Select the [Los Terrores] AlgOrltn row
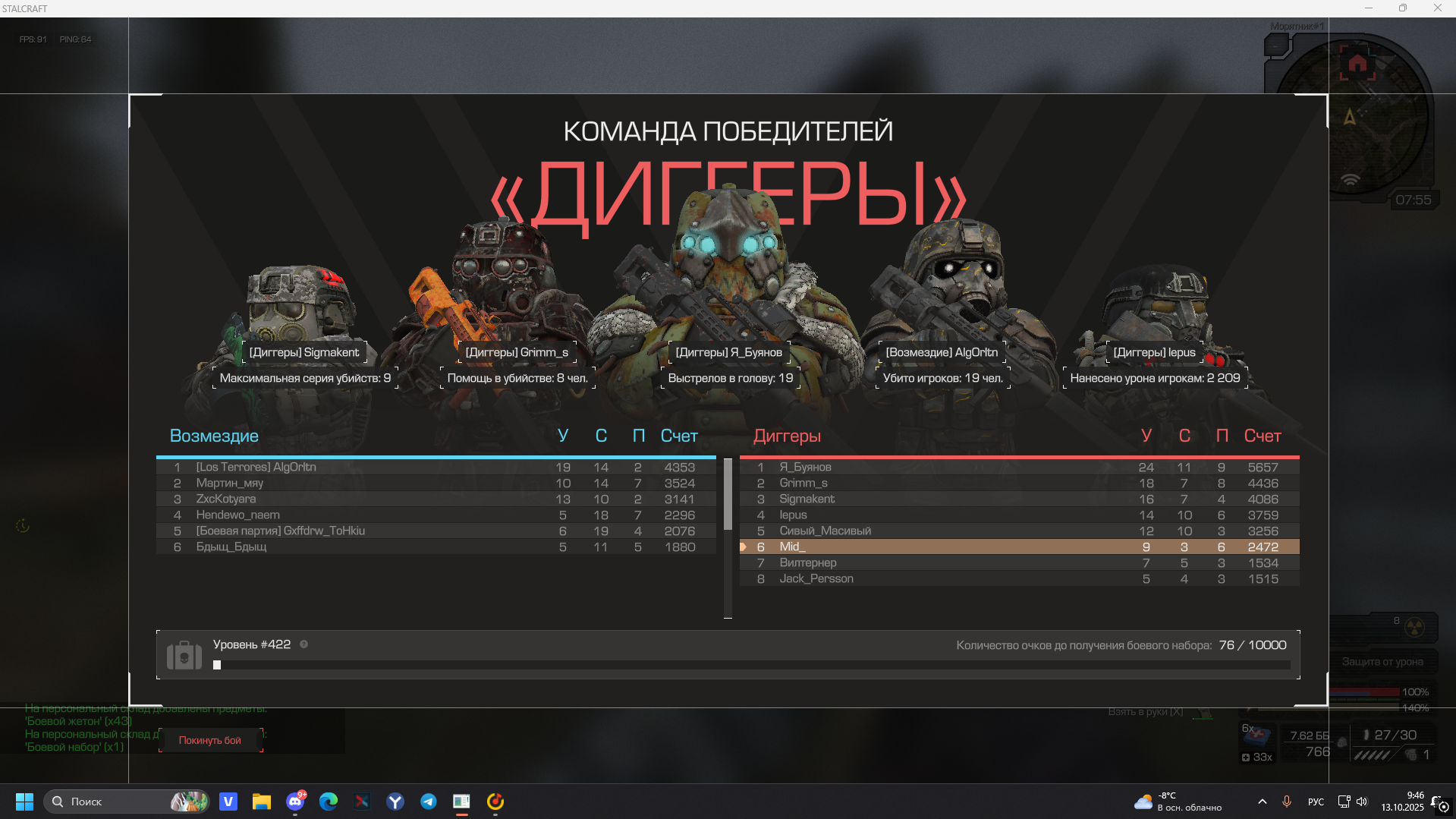The width and height of the screenshot is (1456, 819). [x=436, y=468]
